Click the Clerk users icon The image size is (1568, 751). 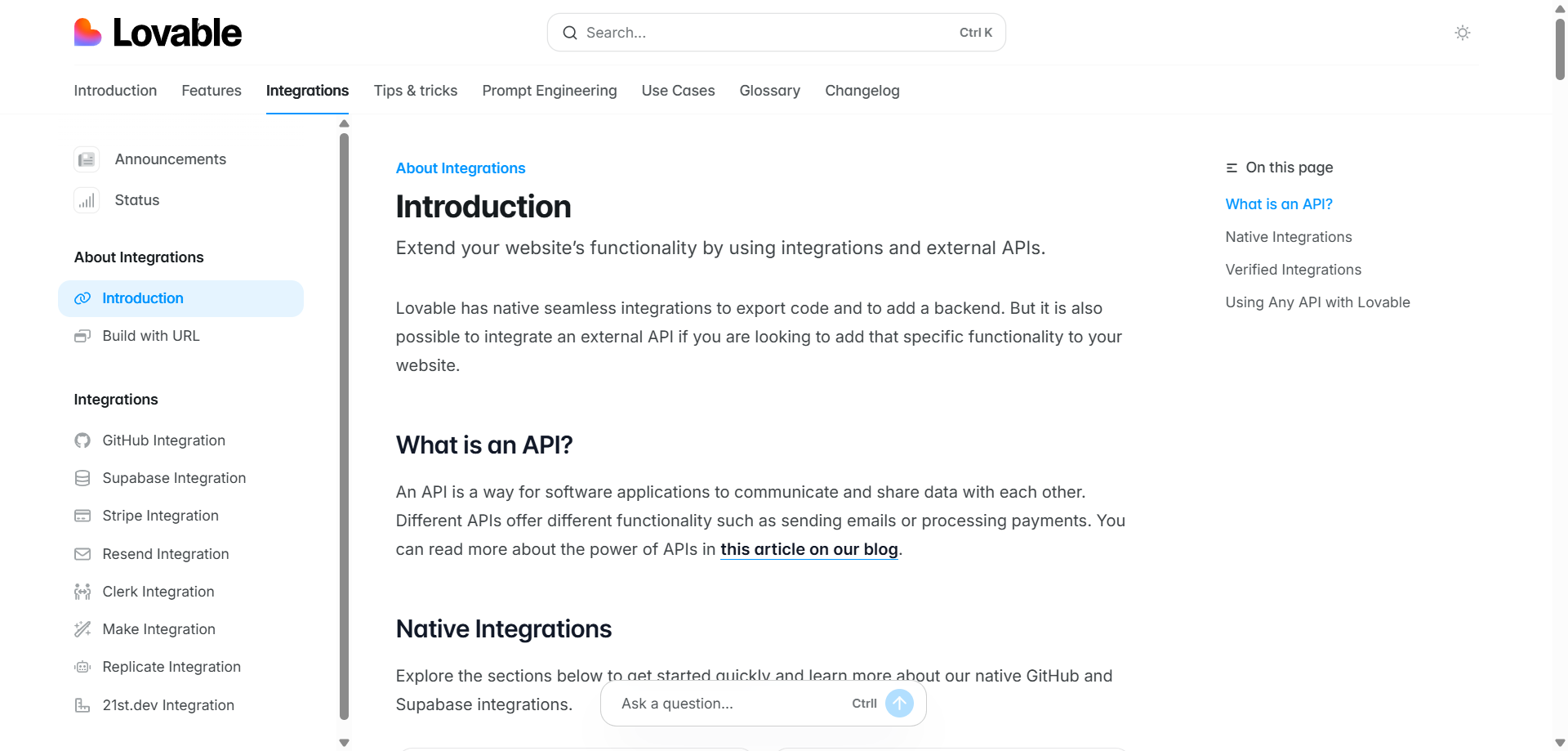82,592
